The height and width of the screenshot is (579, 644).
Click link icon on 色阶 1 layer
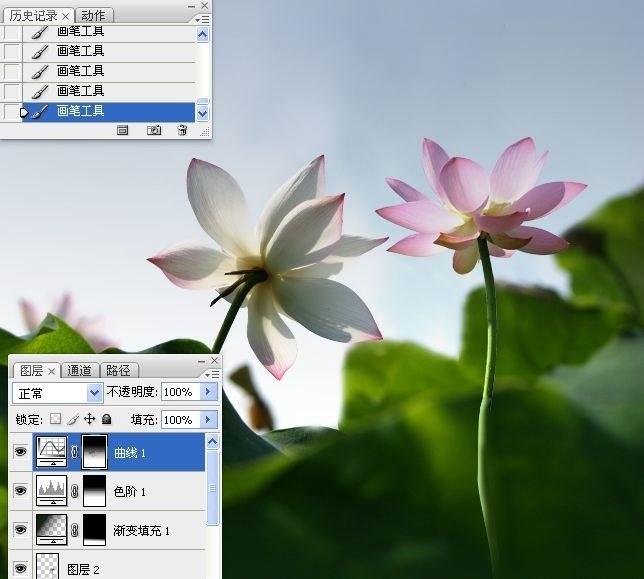pos(74,491)
